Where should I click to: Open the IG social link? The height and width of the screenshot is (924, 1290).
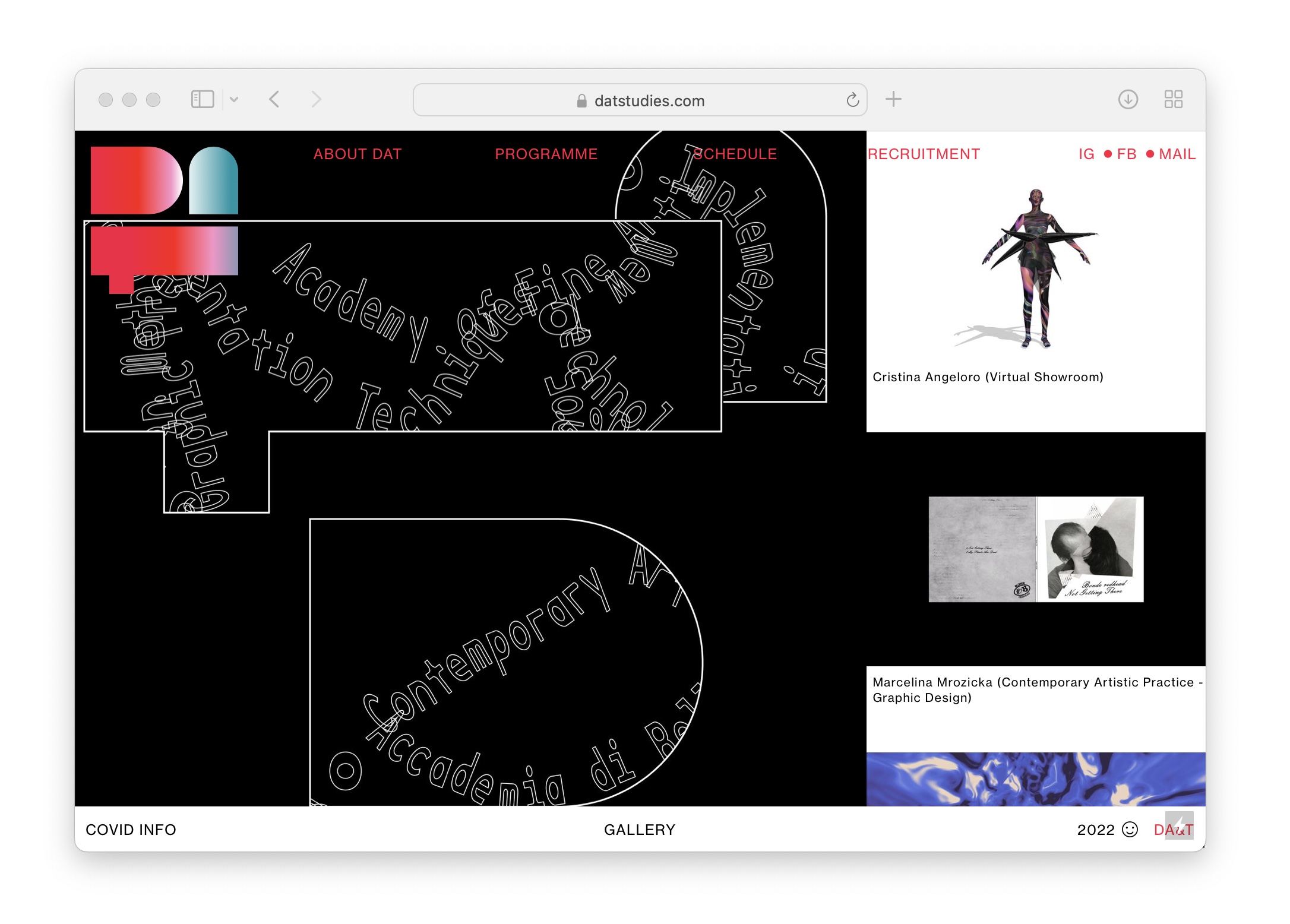1086,154
